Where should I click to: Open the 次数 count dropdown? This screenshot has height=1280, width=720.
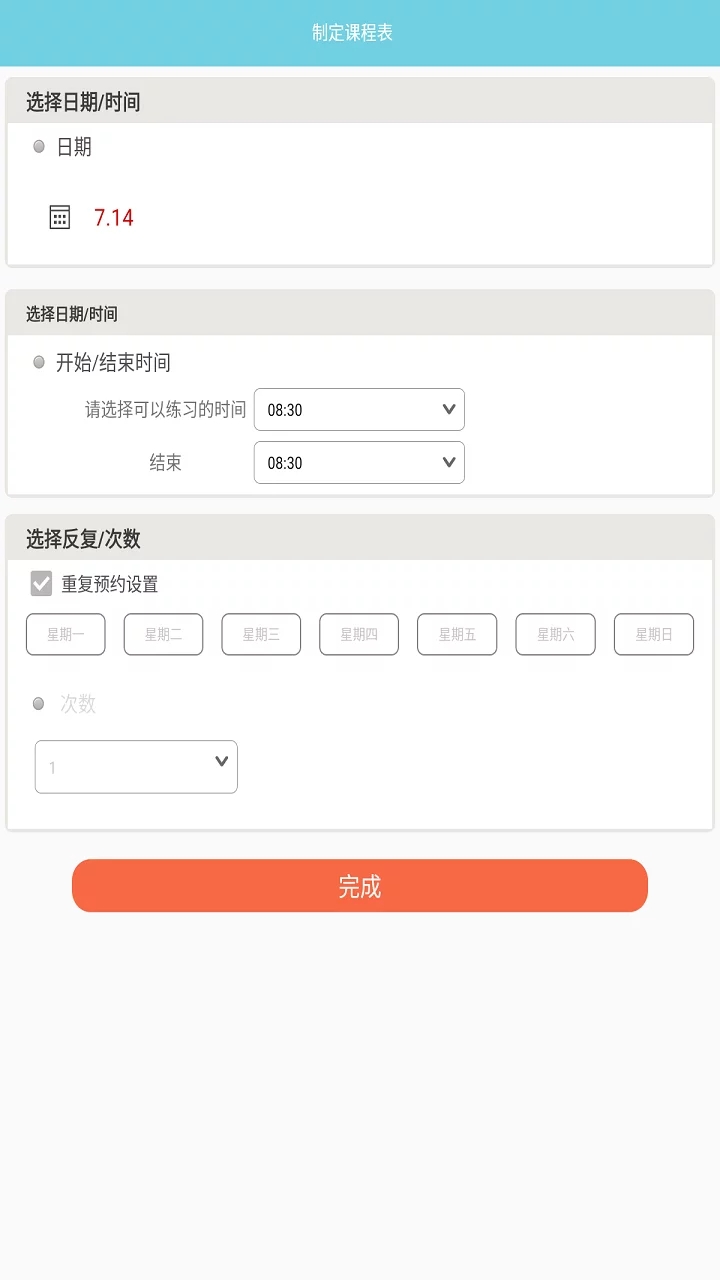click(x=136, y=767)
